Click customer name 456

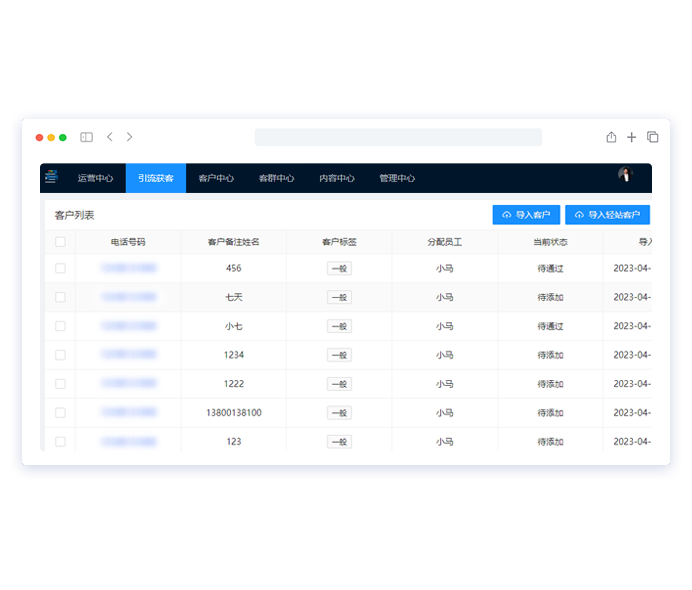tap(233, 268)
